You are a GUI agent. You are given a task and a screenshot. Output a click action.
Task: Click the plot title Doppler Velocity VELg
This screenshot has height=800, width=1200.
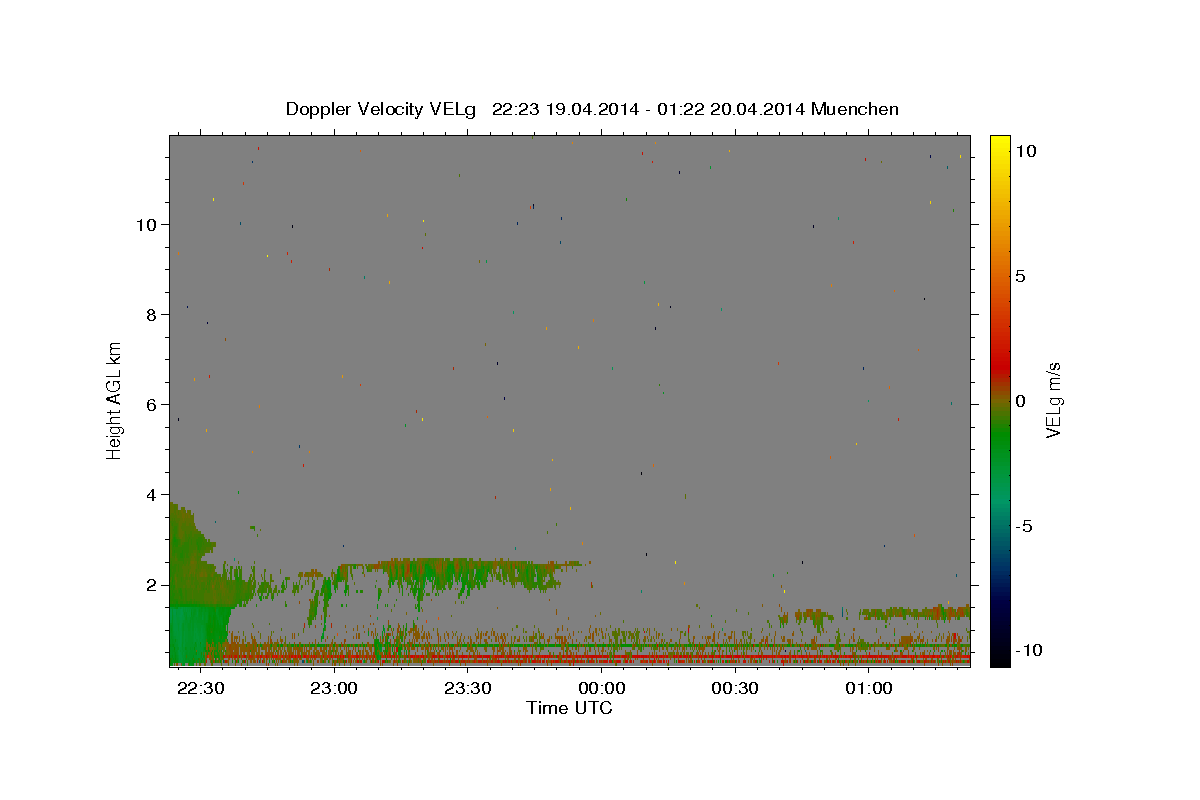381,109
